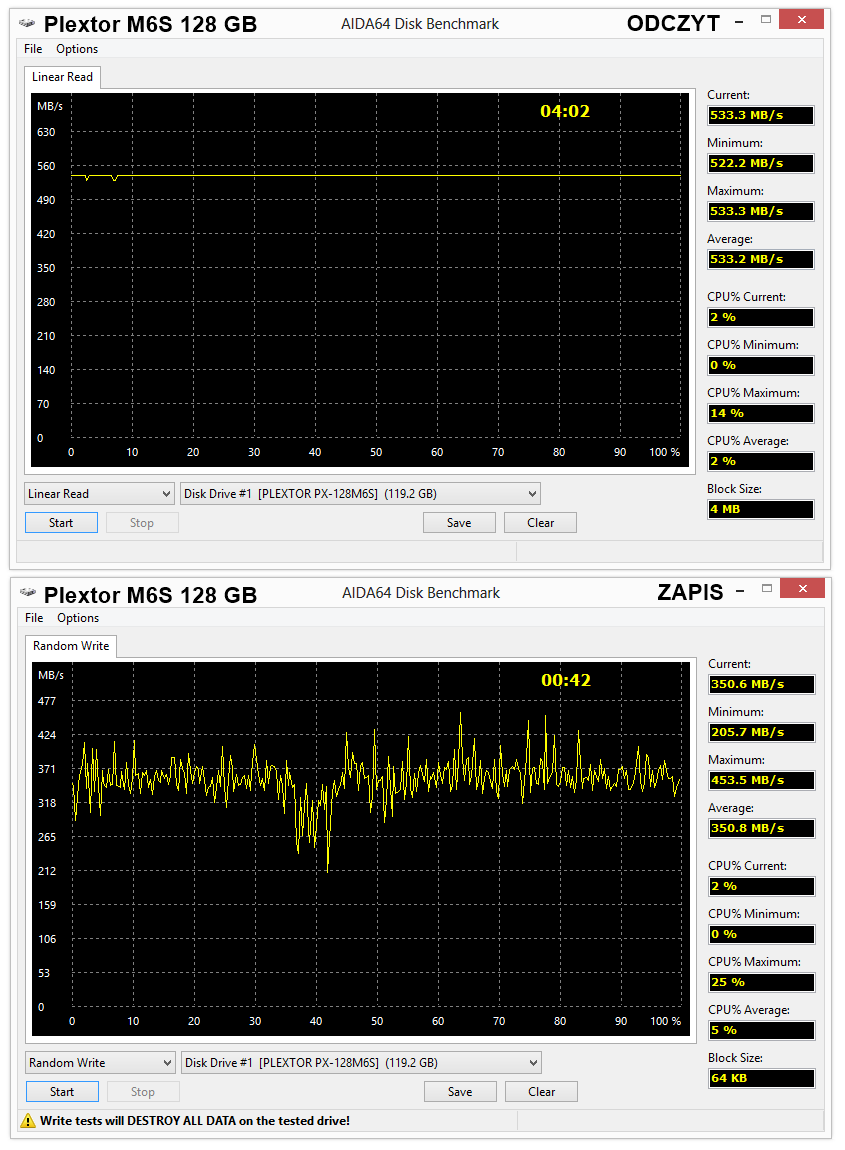The height and width of the screenshot is (1150, 845).
Task: Select the Minimum 522.2 MB/s value
Action: pos(761,164)
